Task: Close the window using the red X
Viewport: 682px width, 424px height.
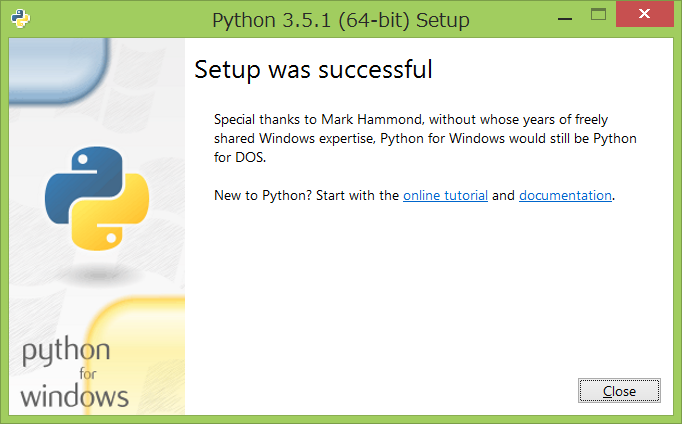Action: pos(645,14)
